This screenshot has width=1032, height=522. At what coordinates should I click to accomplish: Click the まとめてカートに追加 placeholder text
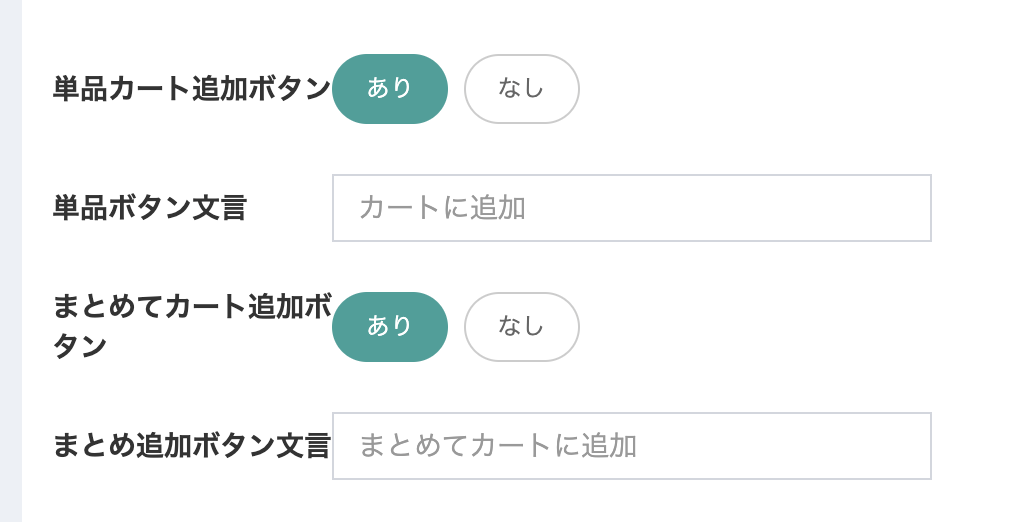click(x=498, y=446)
